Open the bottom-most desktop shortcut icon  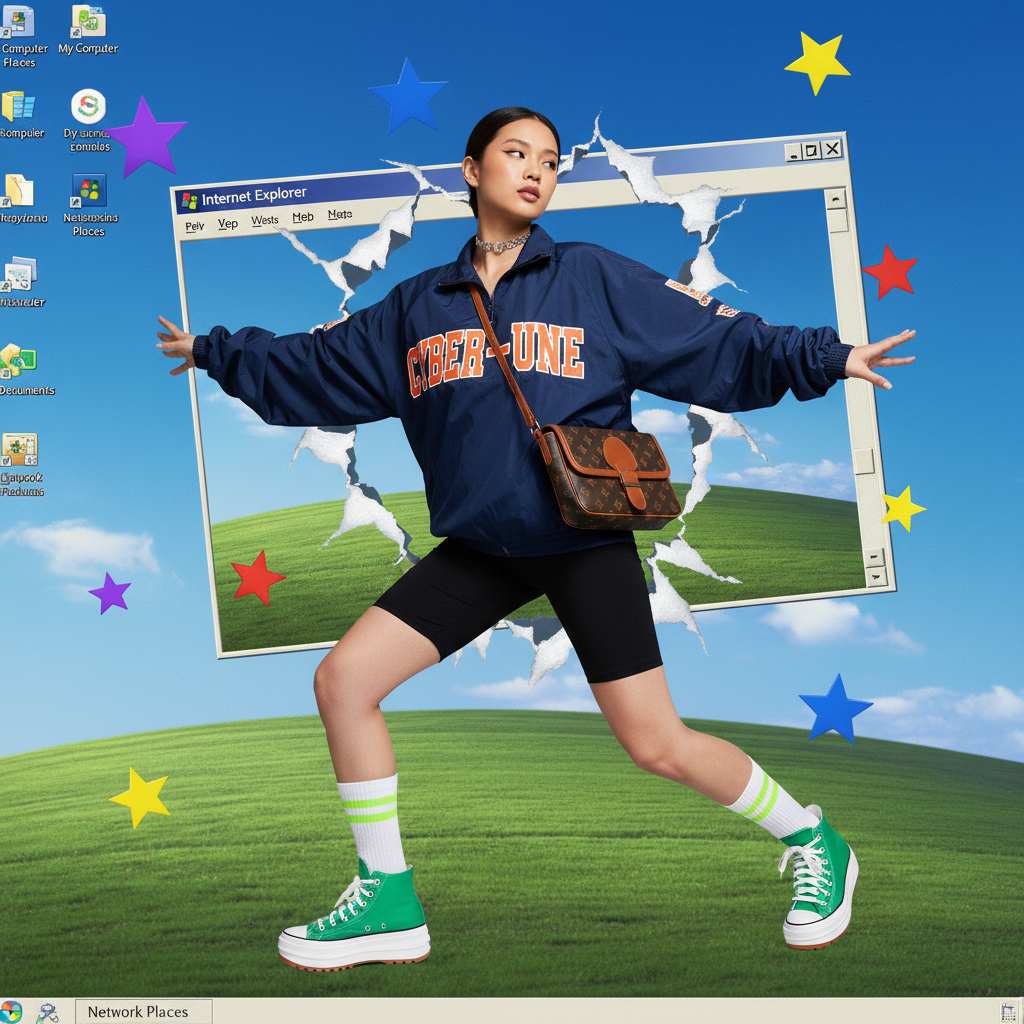click(19, 450)
